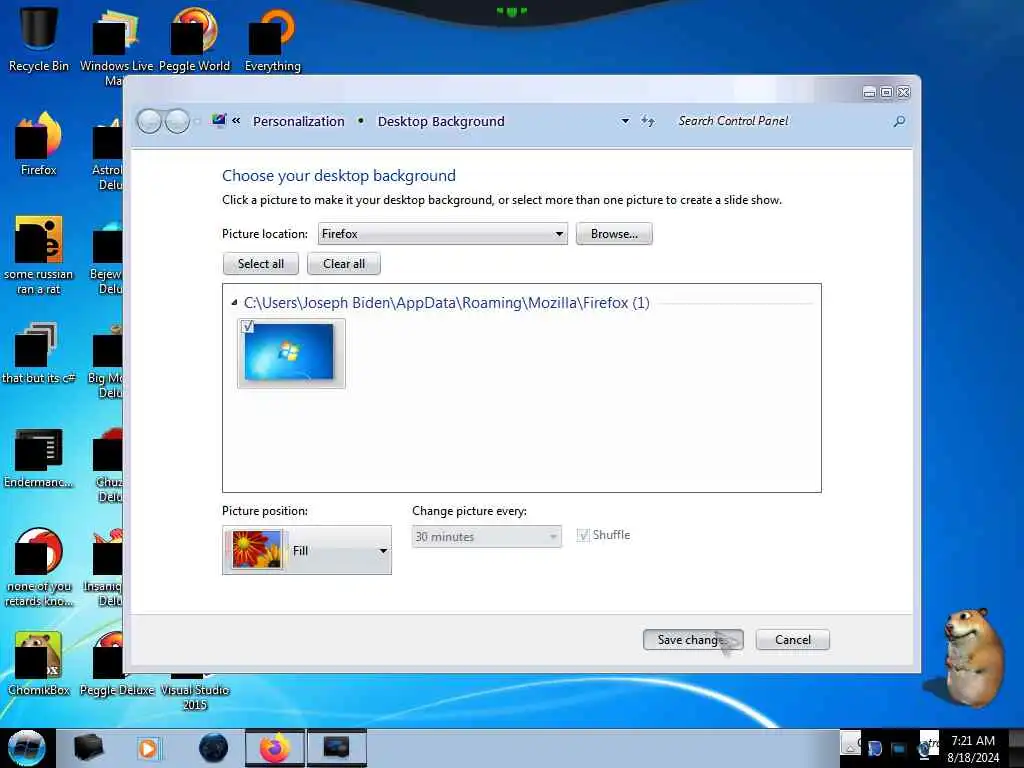1024x768 pixels.
Task: Open the Visual Studio 2015 desktop icon
Action: 195,692
